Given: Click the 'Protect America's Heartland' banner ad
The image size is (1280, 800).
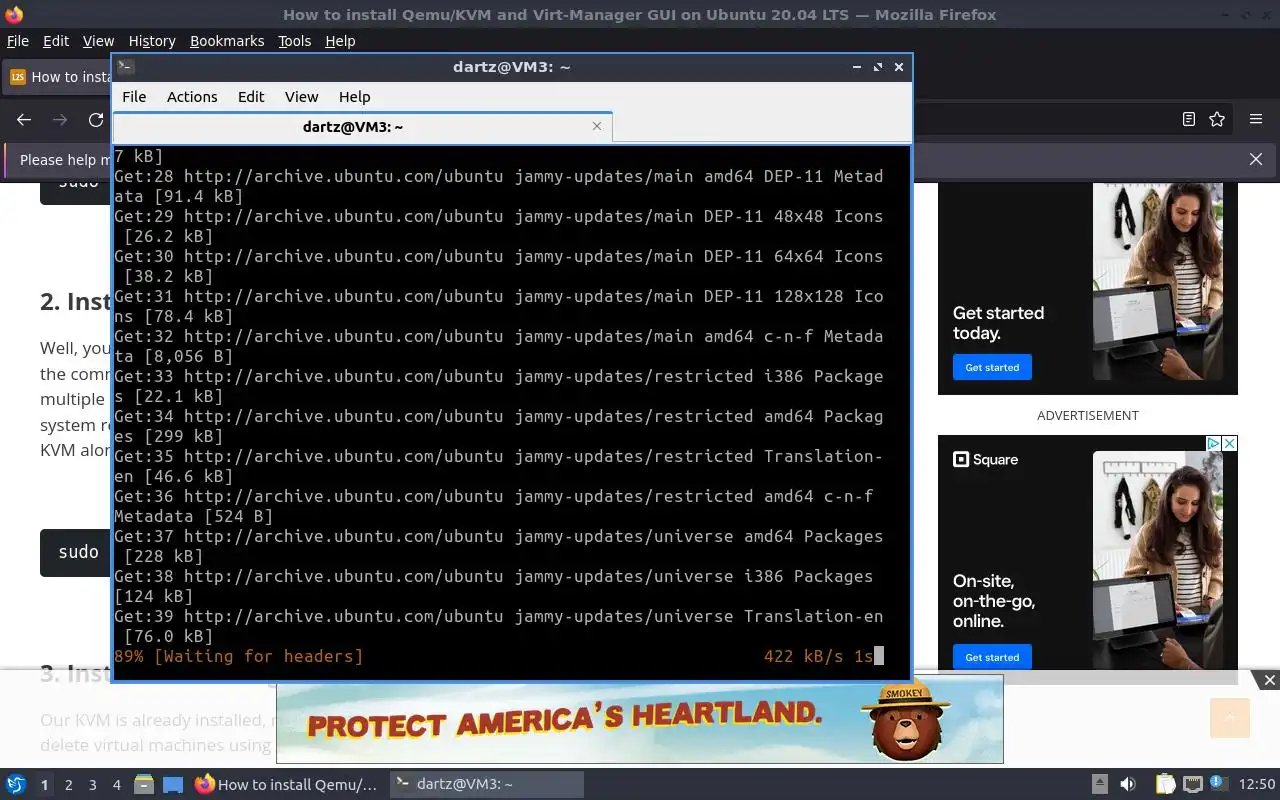Looking at the screenshot, I should (x=639, y=719).
